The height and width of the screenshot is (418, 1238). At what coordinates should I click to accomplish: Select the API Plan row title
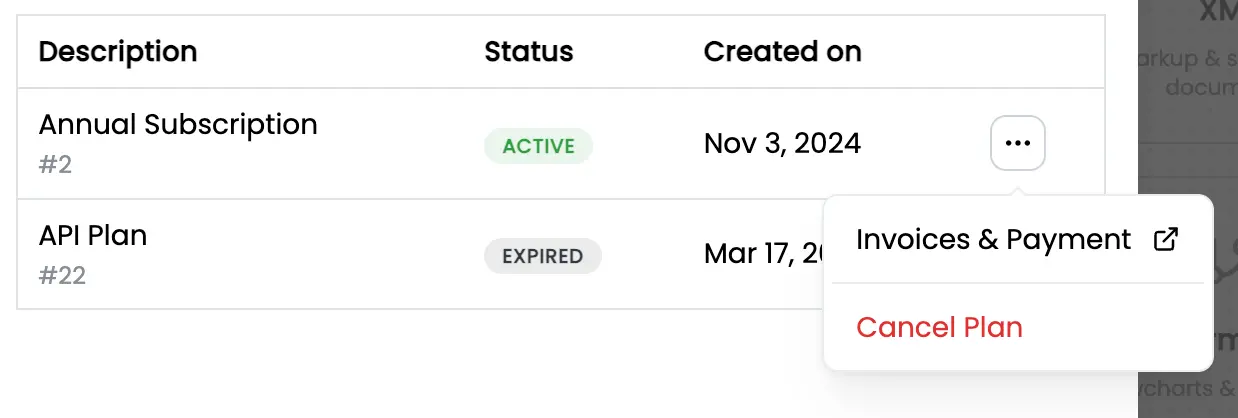pos(93,236)
